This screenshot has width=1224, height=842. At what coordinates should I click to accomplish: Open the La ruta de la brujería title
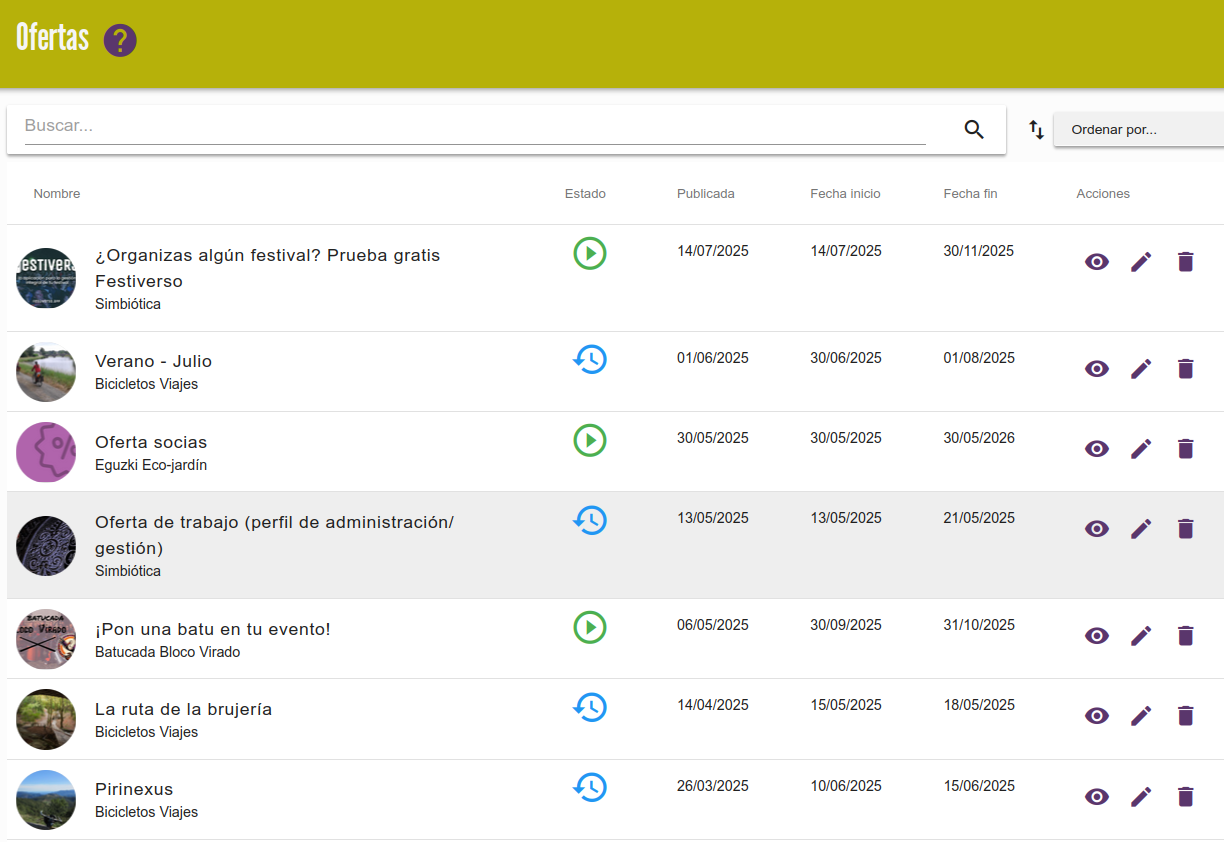pyautogui.click(x=183, y=709)
